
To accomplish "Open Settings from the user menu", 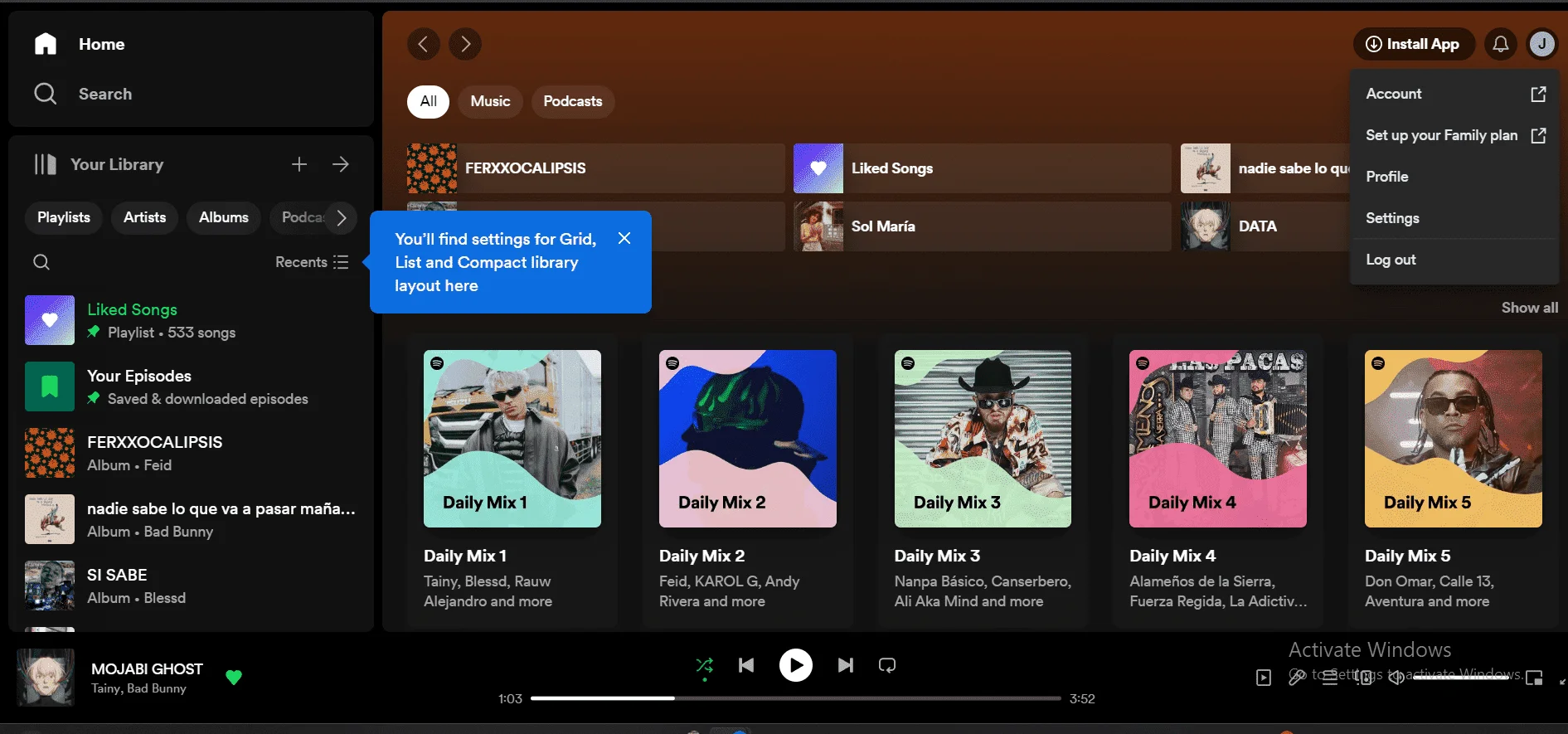I will 1455,218.
